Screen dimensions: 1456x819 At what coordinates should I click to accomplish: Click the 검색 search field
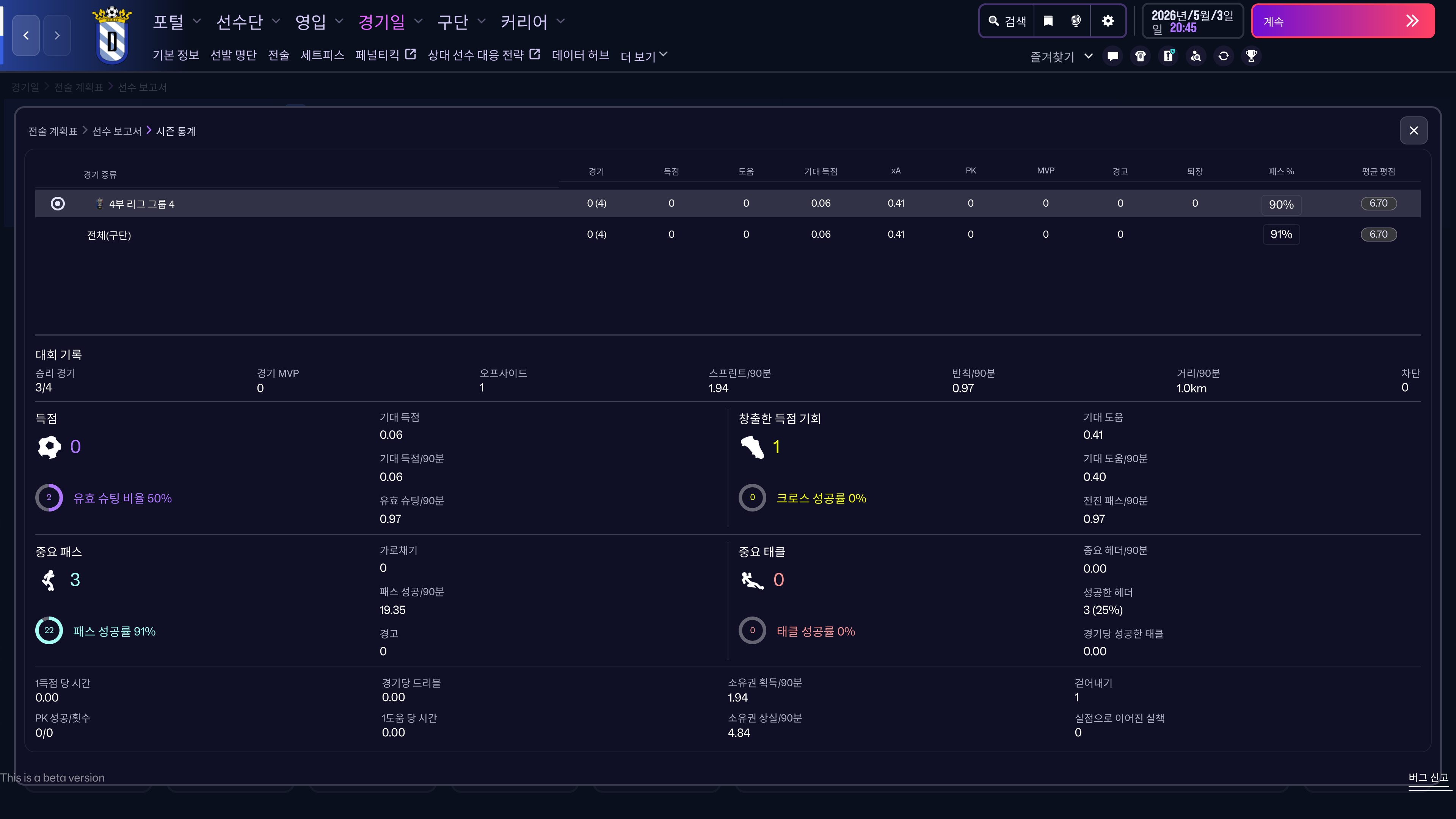click(1007, 22)
